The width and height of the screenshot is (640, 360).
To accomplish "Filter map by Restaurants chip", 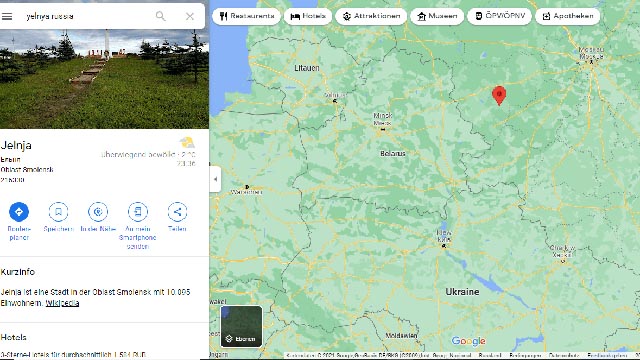I will tap(247, 16).
